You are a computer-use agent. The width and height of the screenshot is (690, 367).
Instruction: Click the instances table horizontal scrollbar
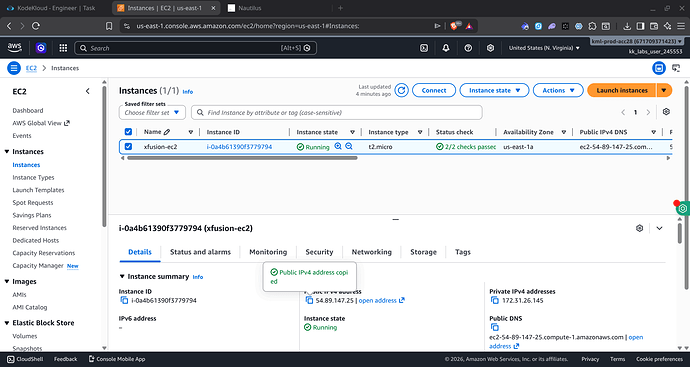click(x=242, y=158)
